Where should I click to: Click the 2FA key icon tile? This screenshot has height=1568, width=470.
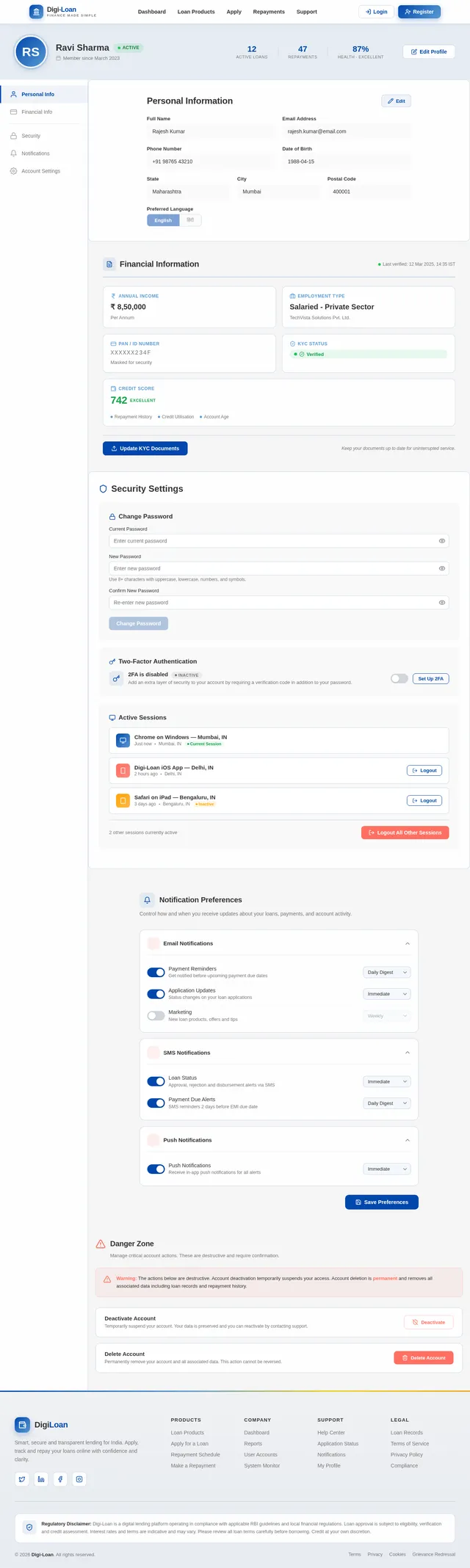116,678
